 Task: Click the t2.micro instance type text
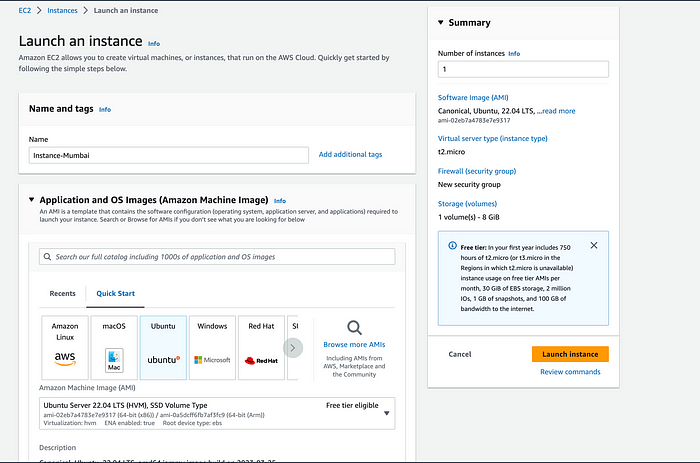pos(451,152)
